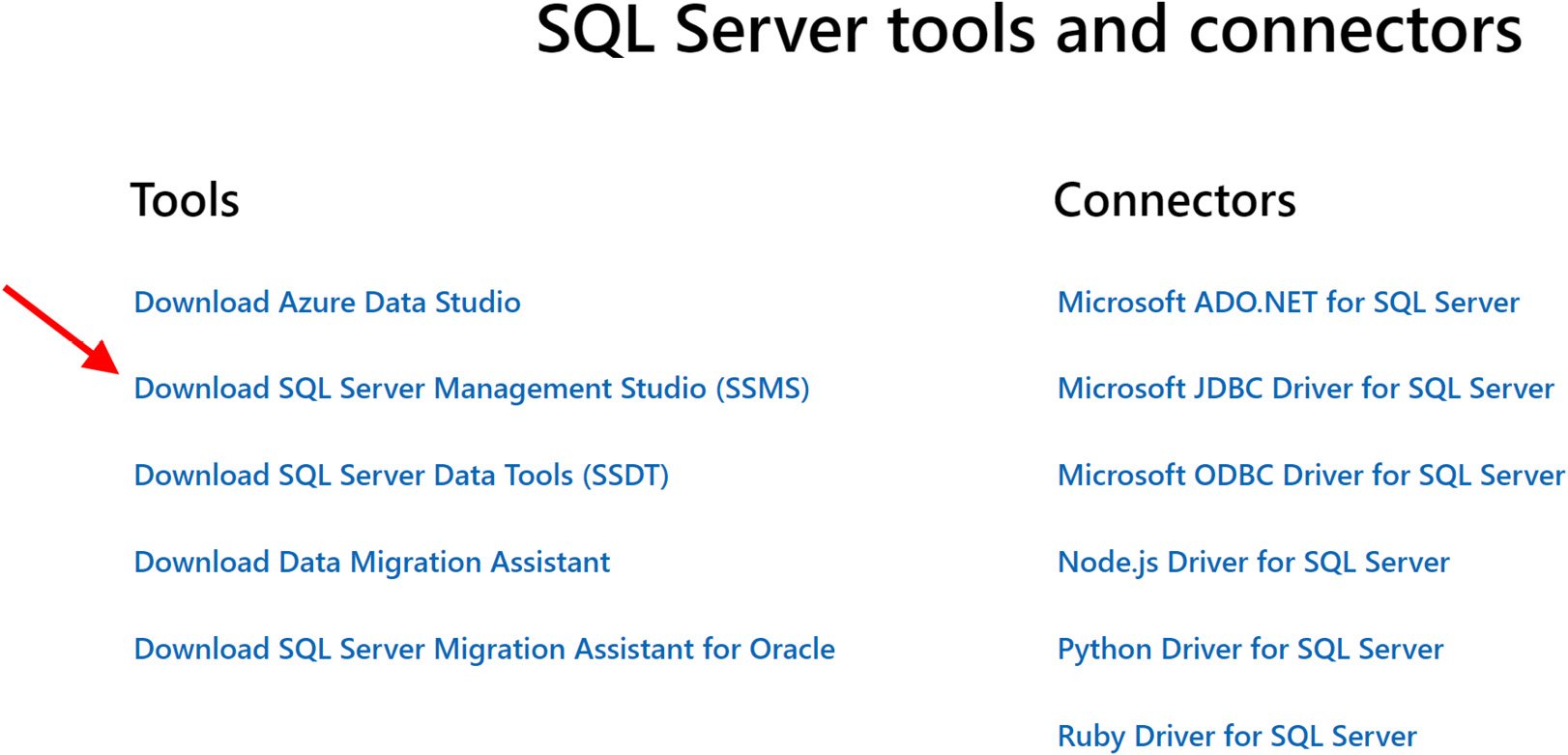Viewport: 1568px width, 755px height.
Task: Select the Connectors section heading
Action: [1175, 200]
